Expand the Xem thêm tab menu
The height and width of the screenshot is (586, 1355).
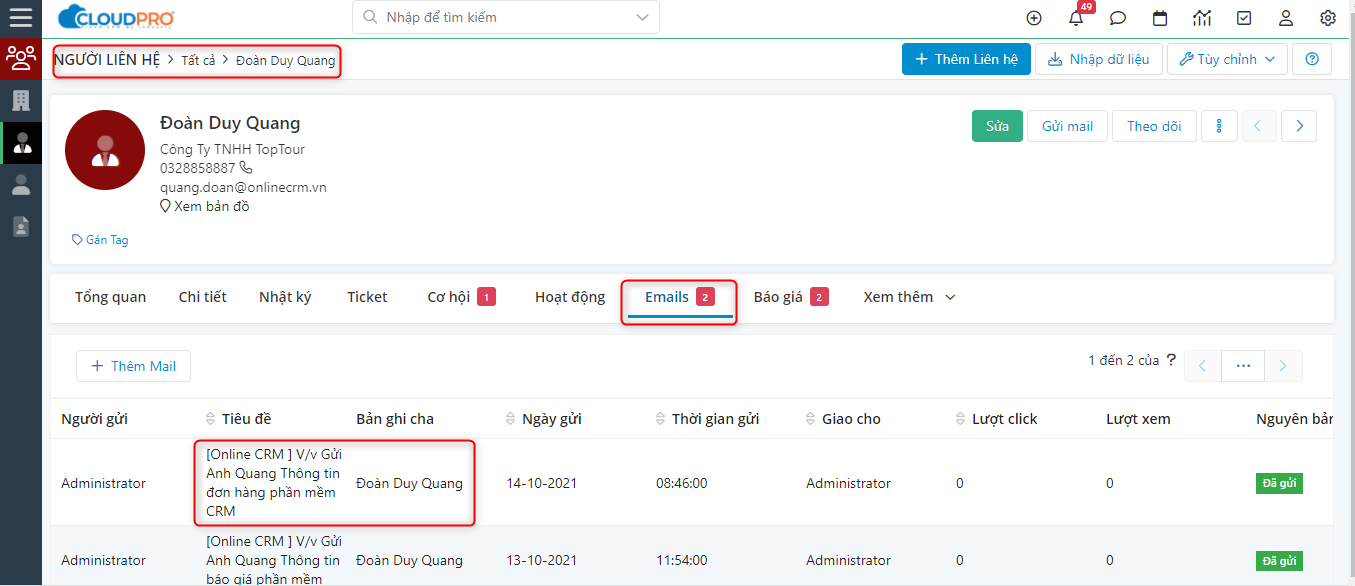(909, 297)
